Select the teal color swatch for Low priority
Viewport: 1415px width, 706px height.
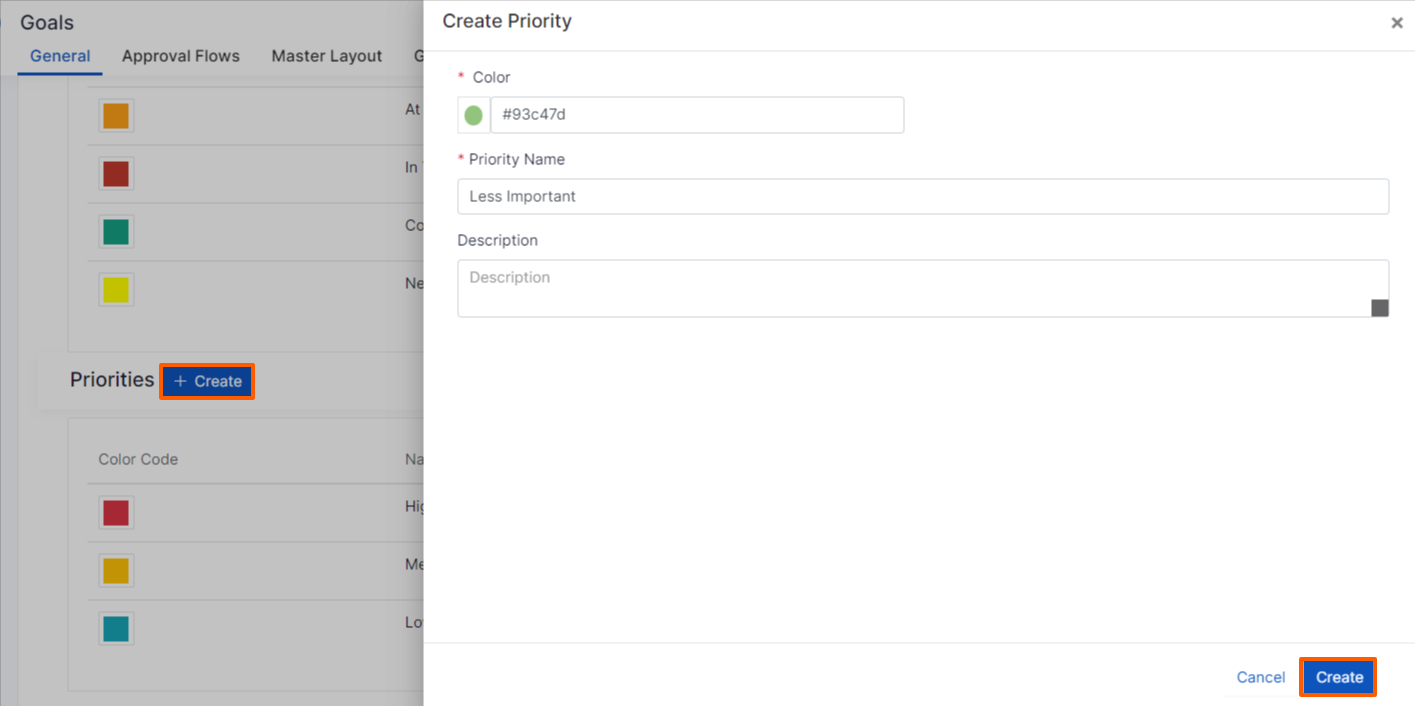click(116, 629)
